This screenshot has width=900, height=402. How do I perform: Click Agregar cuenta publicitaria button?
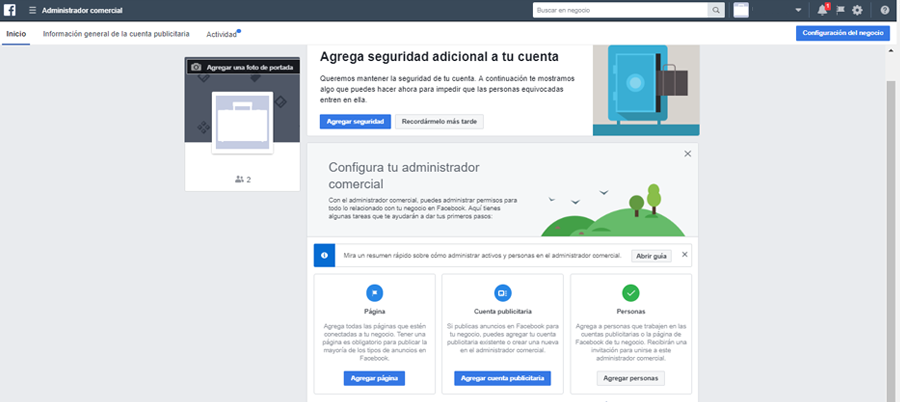[x=502, y=378]
